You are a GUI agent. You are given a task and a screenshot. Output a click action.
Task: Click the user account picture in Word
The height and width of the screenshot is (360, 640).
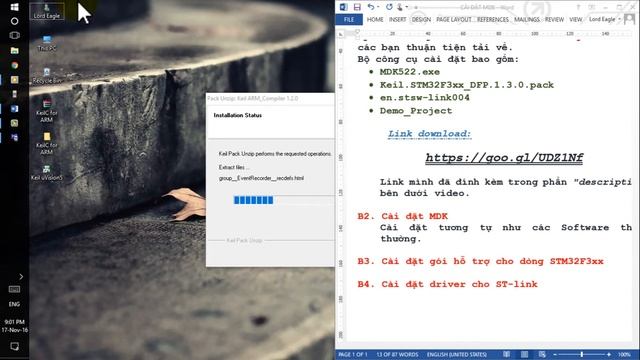[x=629, y=19]
